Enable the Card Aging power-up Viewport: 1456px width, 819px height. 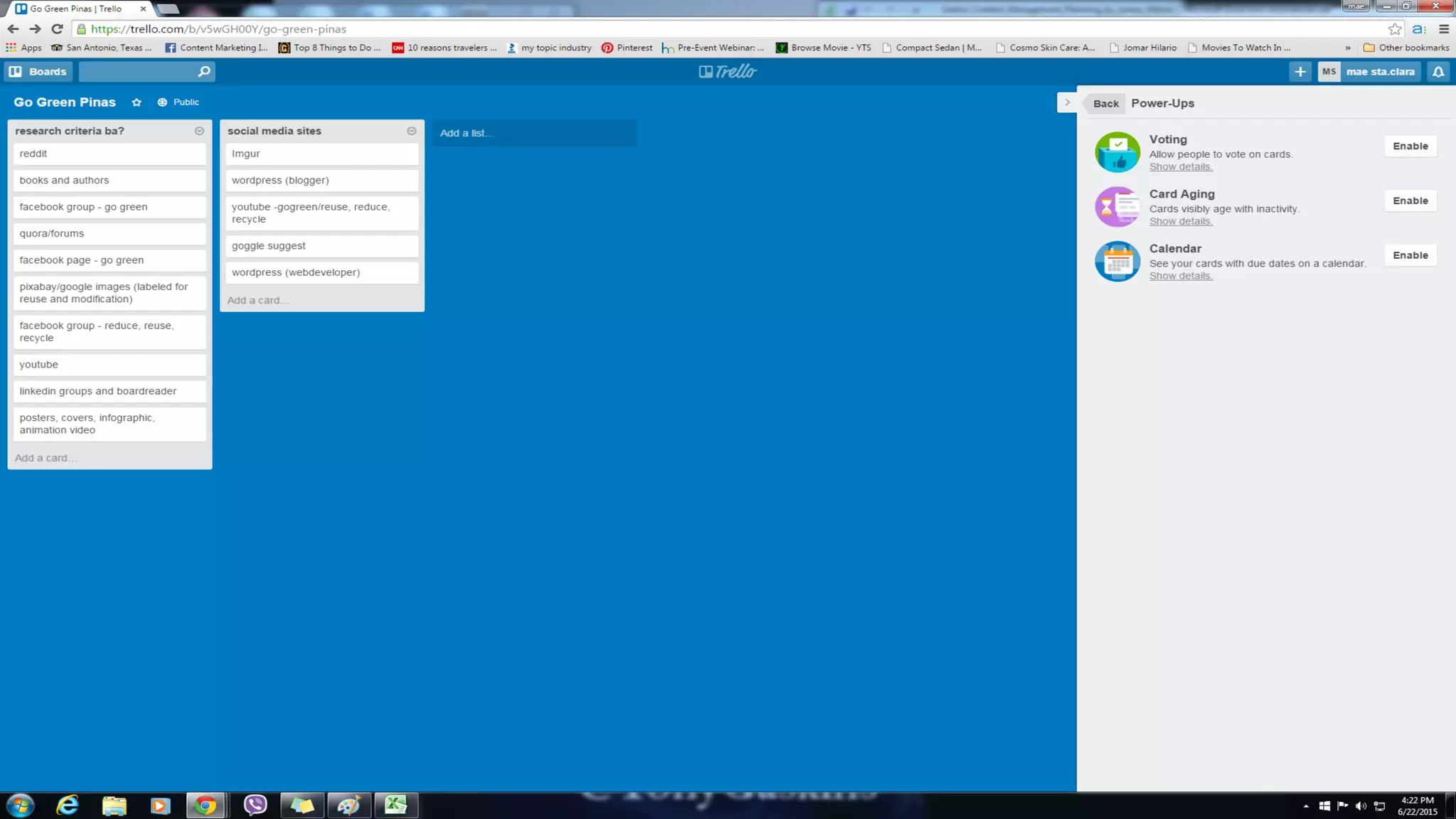(1410, 201)
